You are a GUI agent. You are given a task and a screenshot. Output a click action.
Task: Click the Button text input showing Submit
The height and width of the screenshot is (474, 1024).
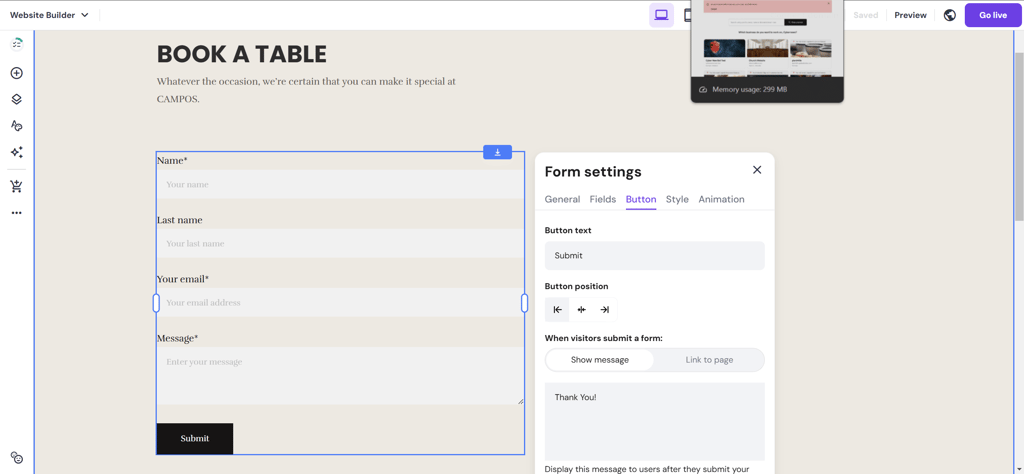pos(654,256)
